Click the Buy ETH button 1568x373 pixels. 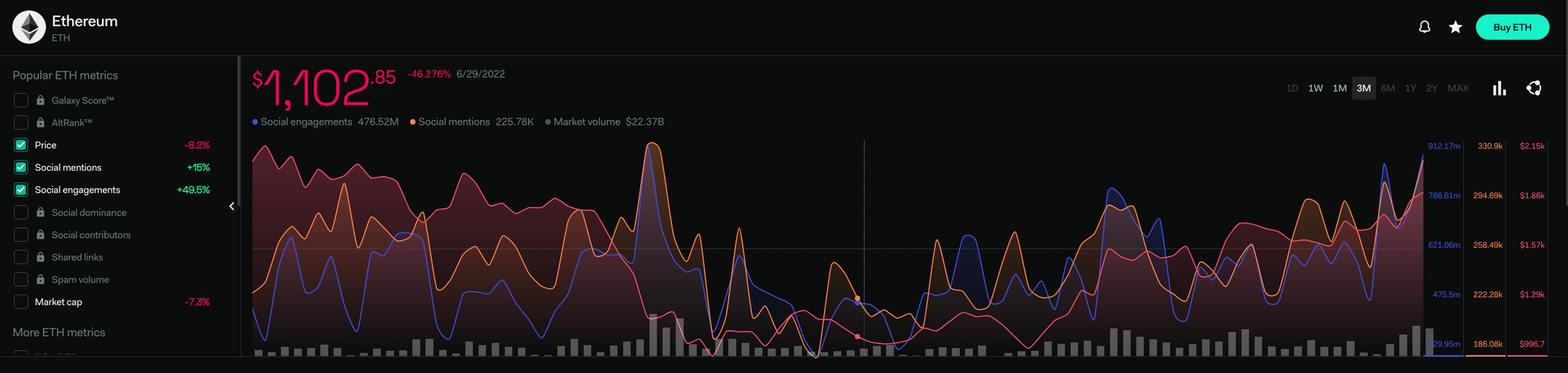(1512, 27)
